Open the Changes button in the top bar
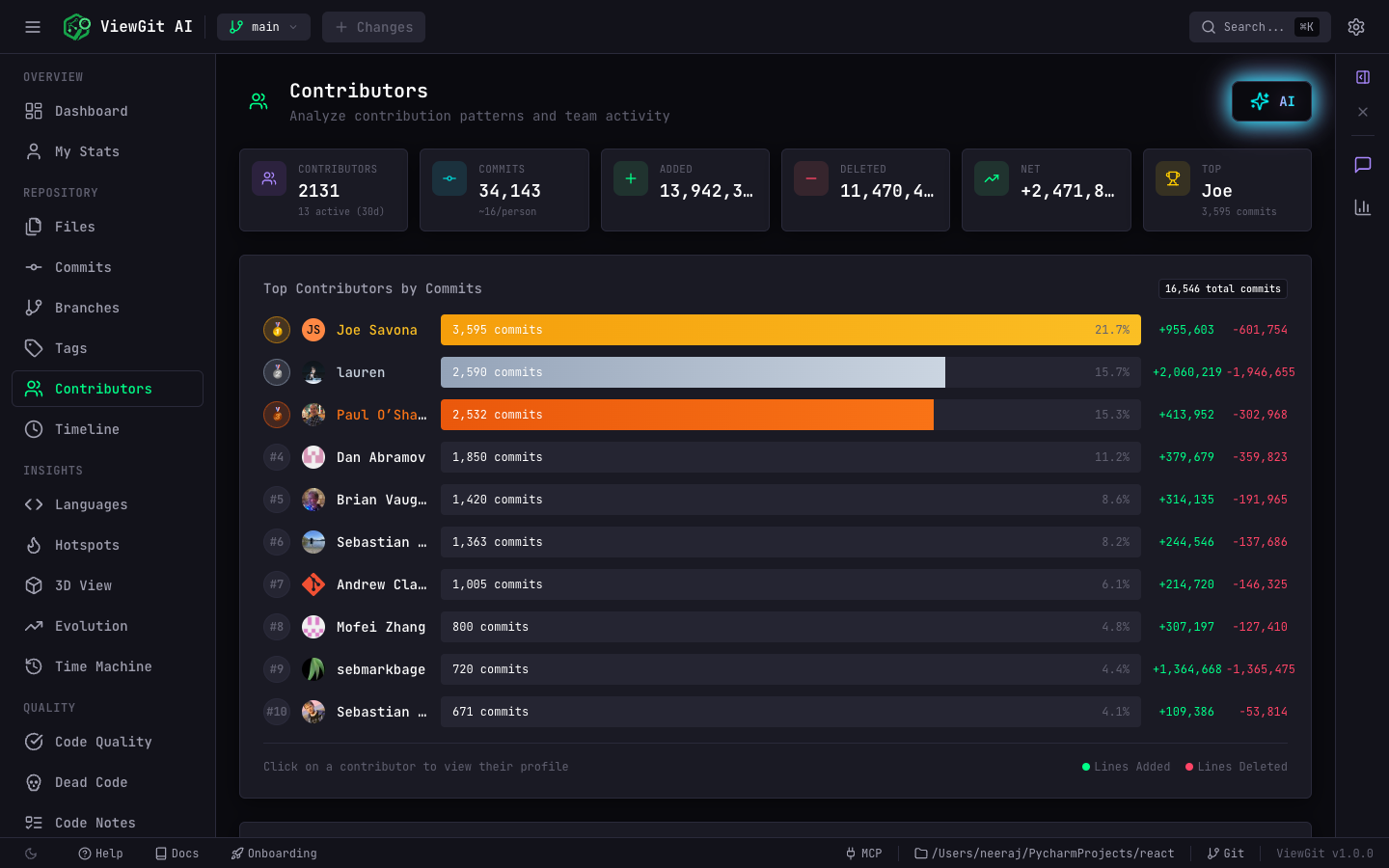The width and height of the screenshot is (1389, 868). point(373,27)
